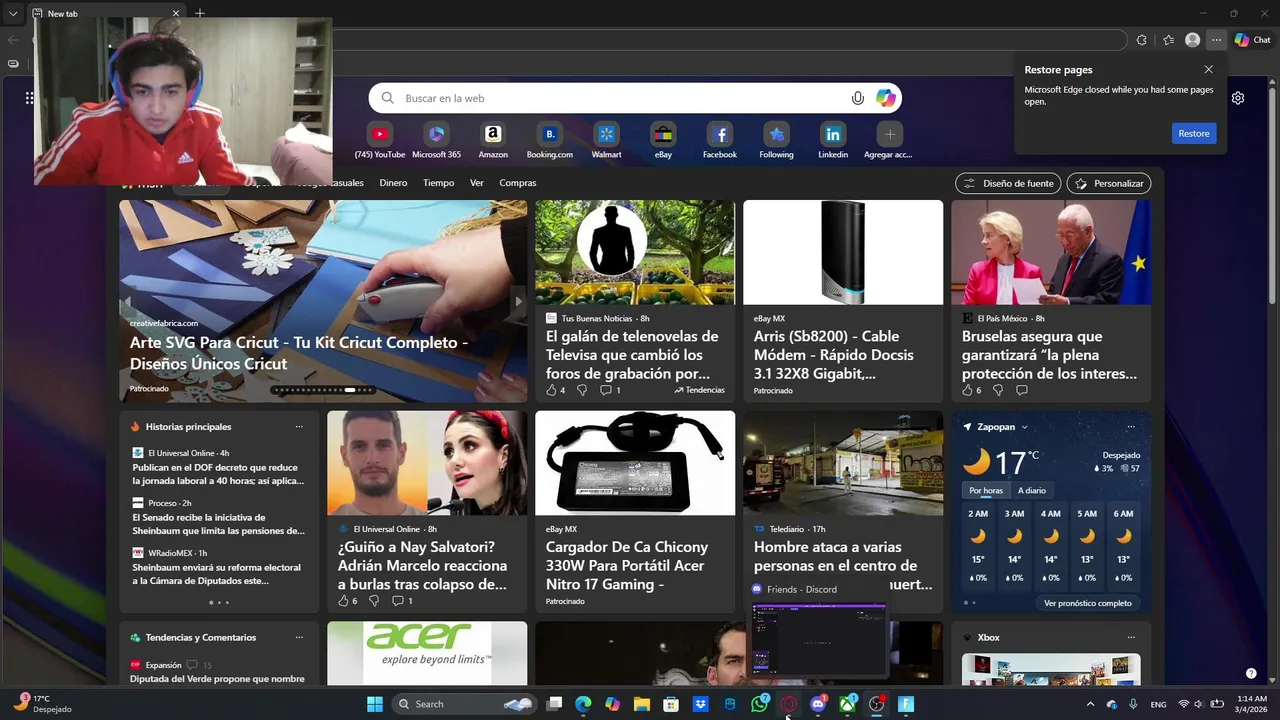
Task: Start voice search with the microphone
Action: [x=857, y=98]
